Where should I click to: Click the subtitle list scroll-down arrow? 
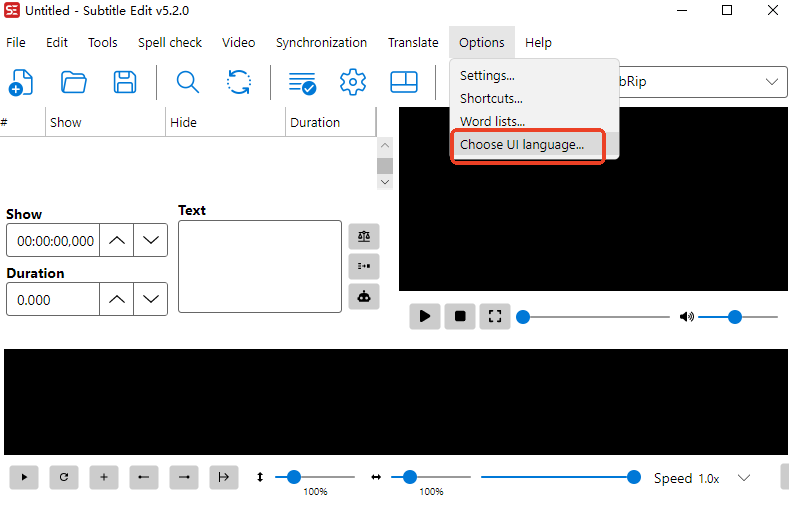pos(385,182)
